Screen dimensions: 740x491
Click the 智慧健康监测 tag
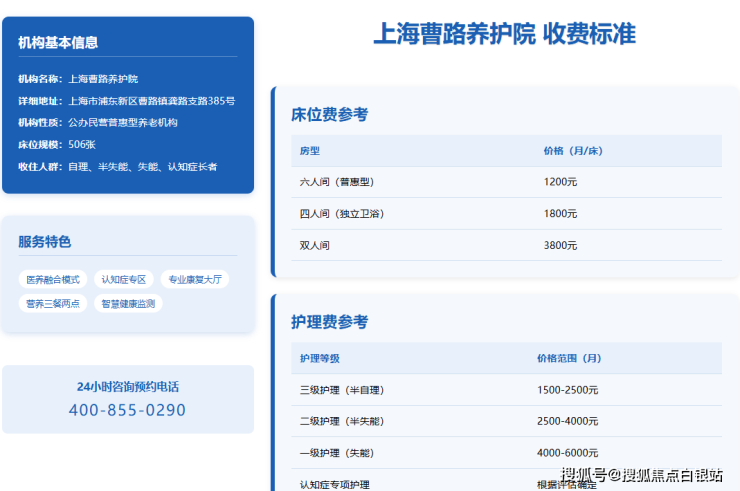pos(128,304)
